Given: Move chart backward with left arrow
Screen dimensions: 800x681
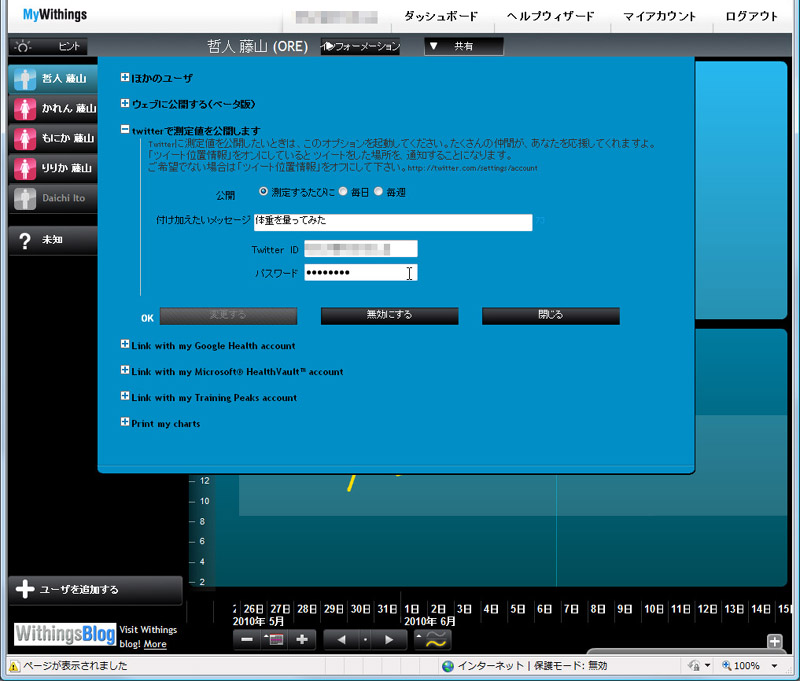Looking at the screenshot, I should tap(341, 640).
